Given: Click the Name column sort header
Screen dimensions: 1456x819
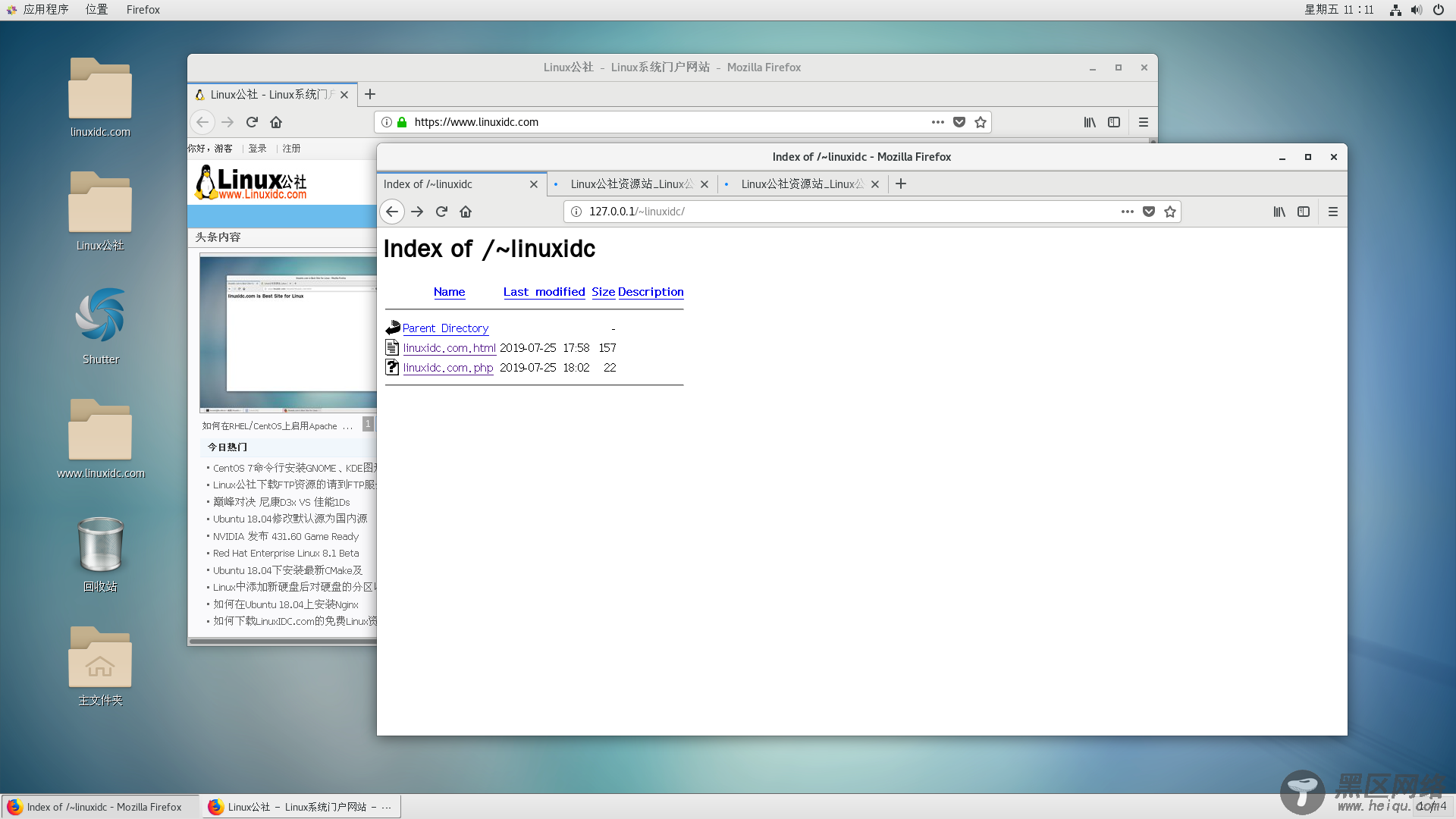Looking at the screenshot, I should tap(449, 291).
